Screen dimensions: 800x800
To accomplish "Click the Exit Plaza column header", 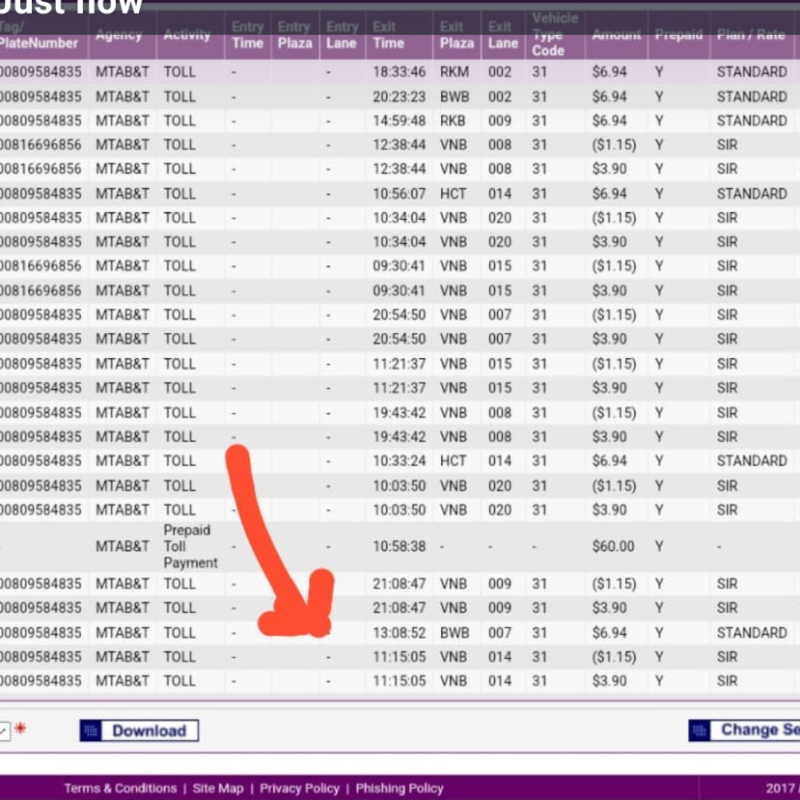I will coord(457,35).
